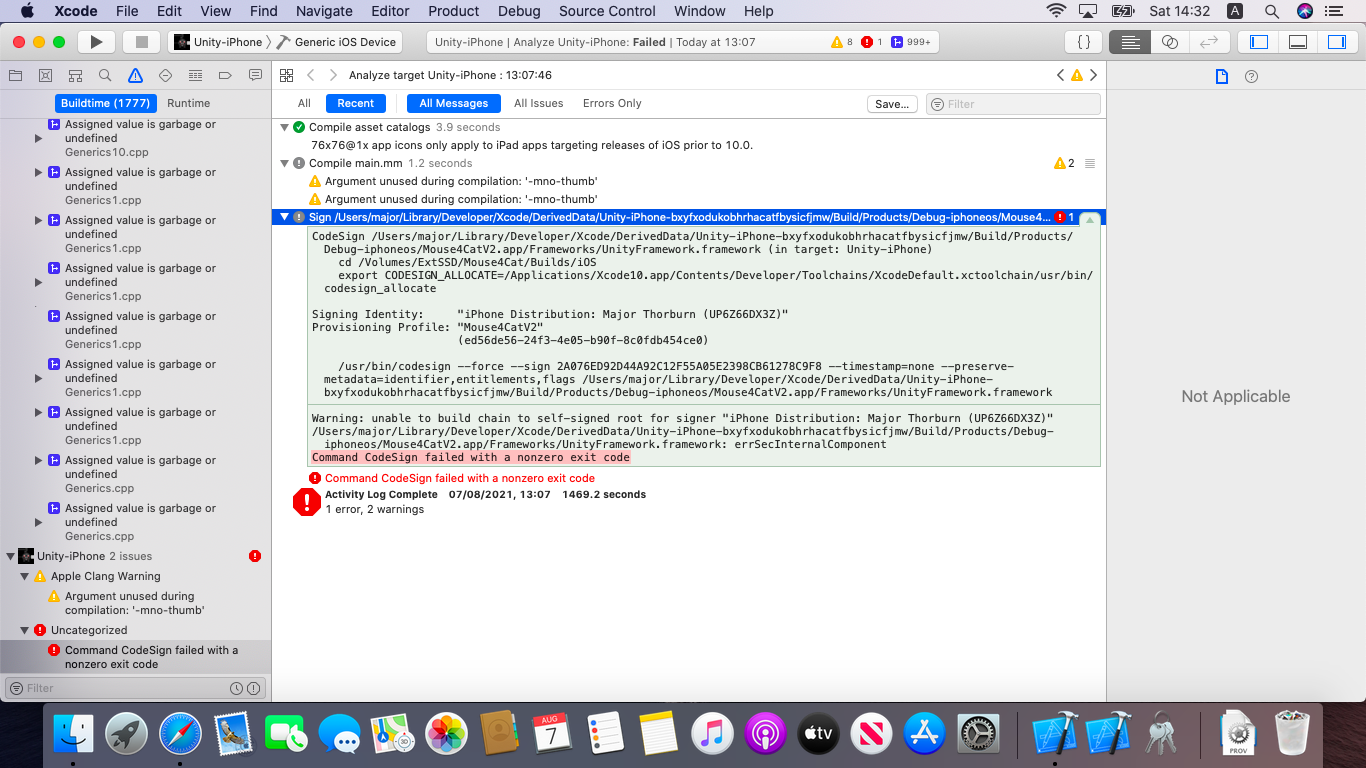Switch to the Runtime issues tab

point(188,103)
